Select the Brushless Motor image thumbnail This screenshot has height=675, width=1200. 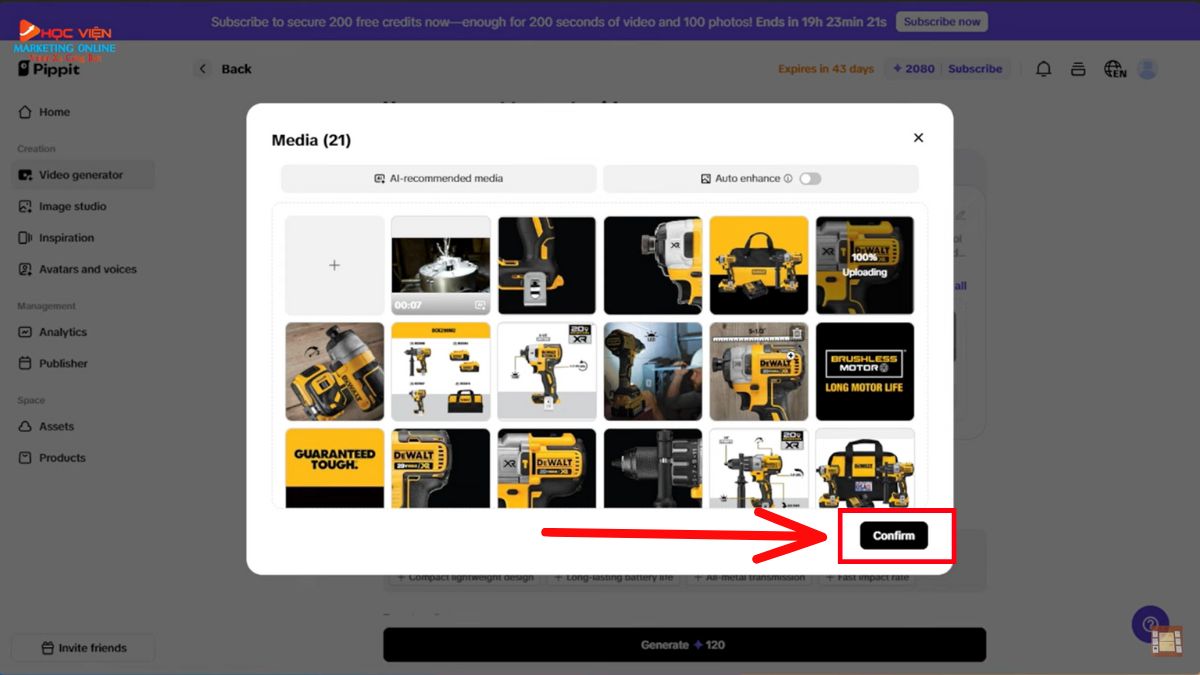click(865, 371)
